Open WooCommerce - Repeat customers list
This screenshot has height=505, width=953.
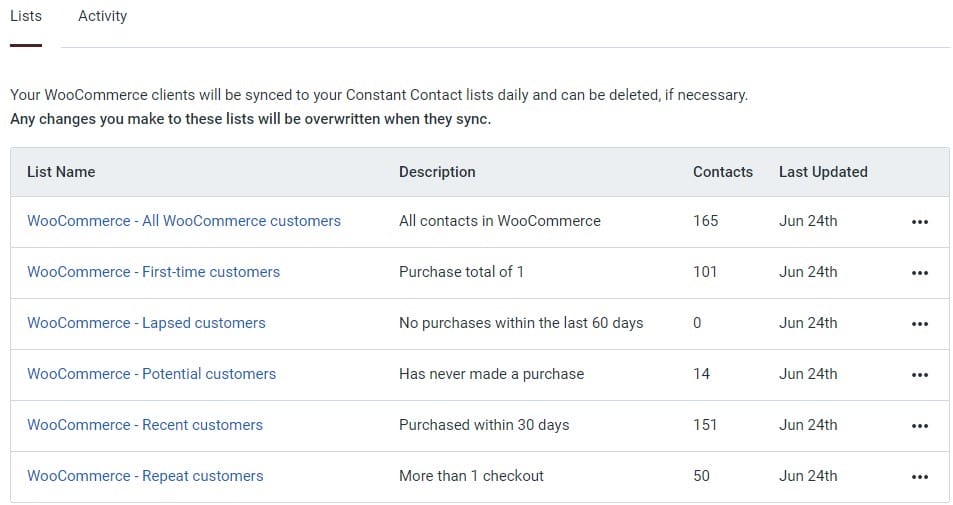tap(145, 476)
